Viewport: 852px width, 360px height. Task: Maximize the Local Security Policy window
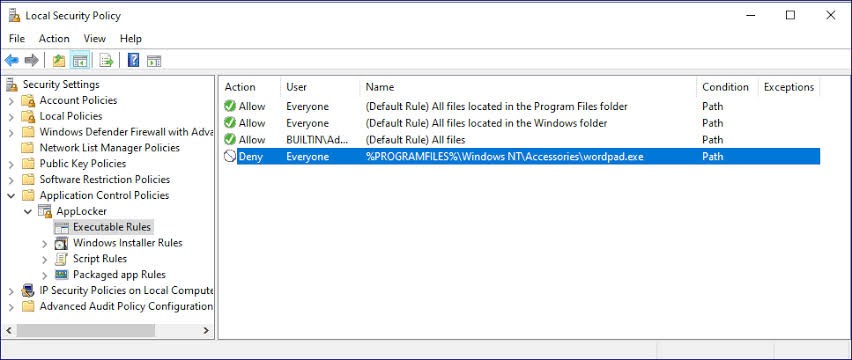coord(791,15)
